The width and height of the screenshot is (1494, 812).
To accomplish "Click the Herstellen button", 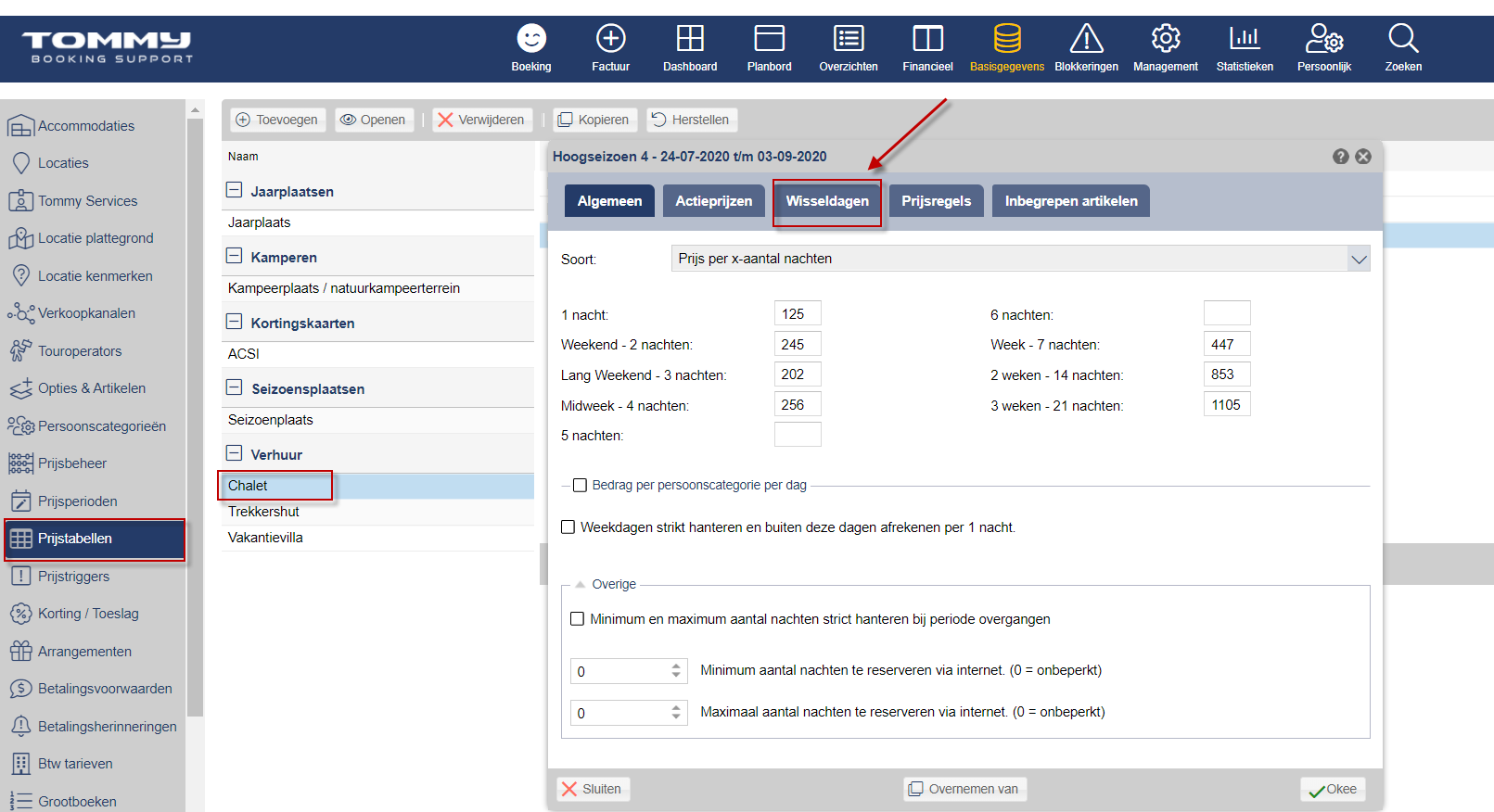I will pos(690,120).
